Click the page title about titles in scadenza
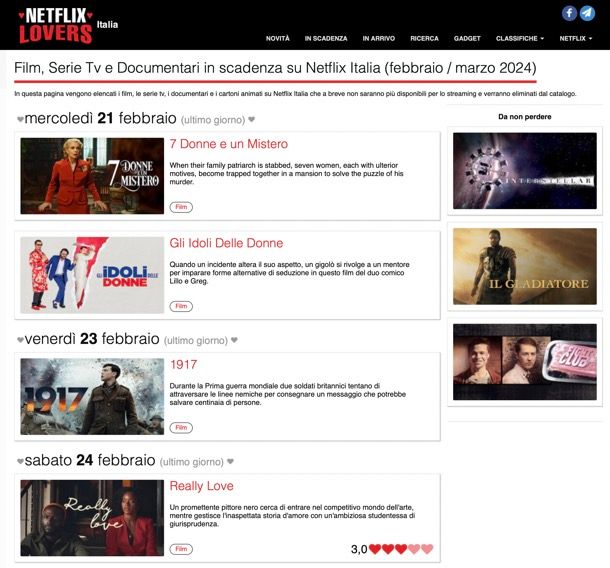The height and width of the screenshot is (568, 610). coord(275,68)
